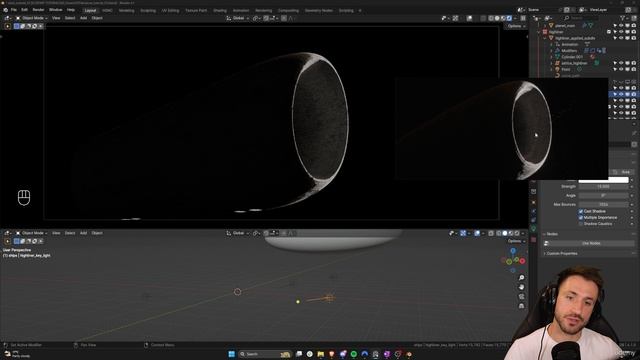Enable rendered shading in top viewport

tap(509, 18)
